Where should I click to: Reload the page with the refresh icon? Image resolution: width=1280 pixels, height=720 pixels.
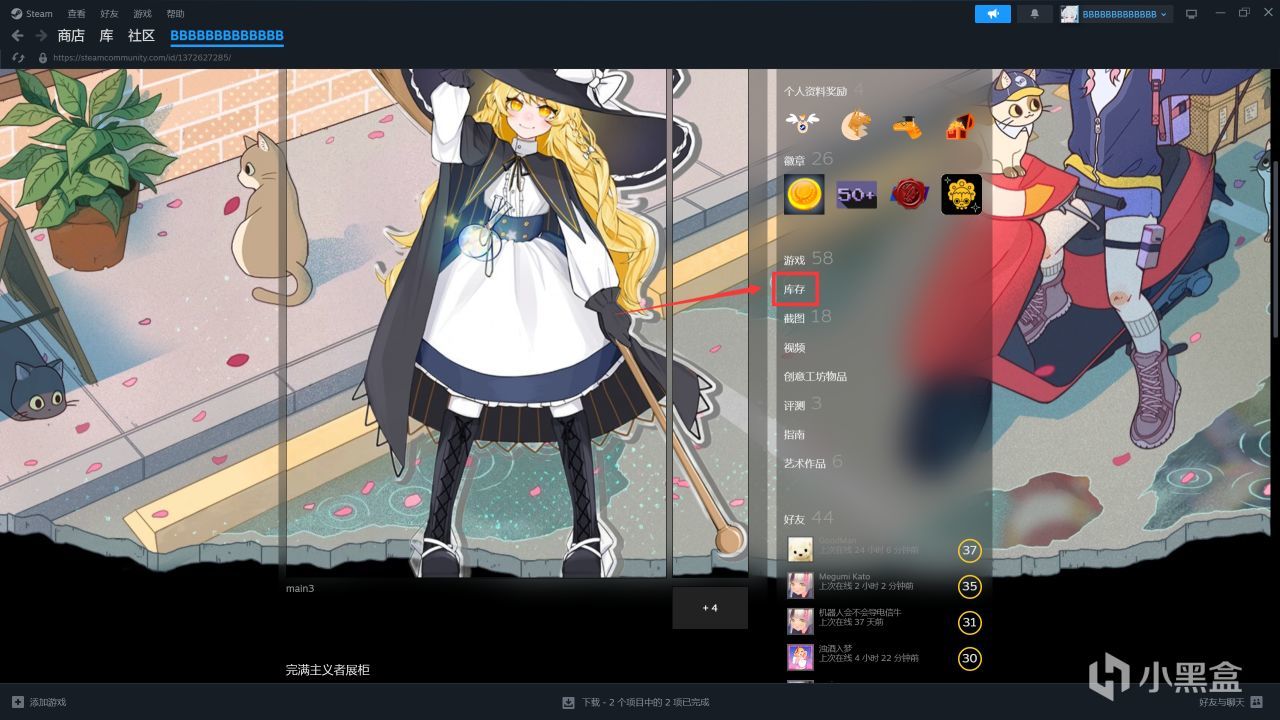[x=18, y=58]
